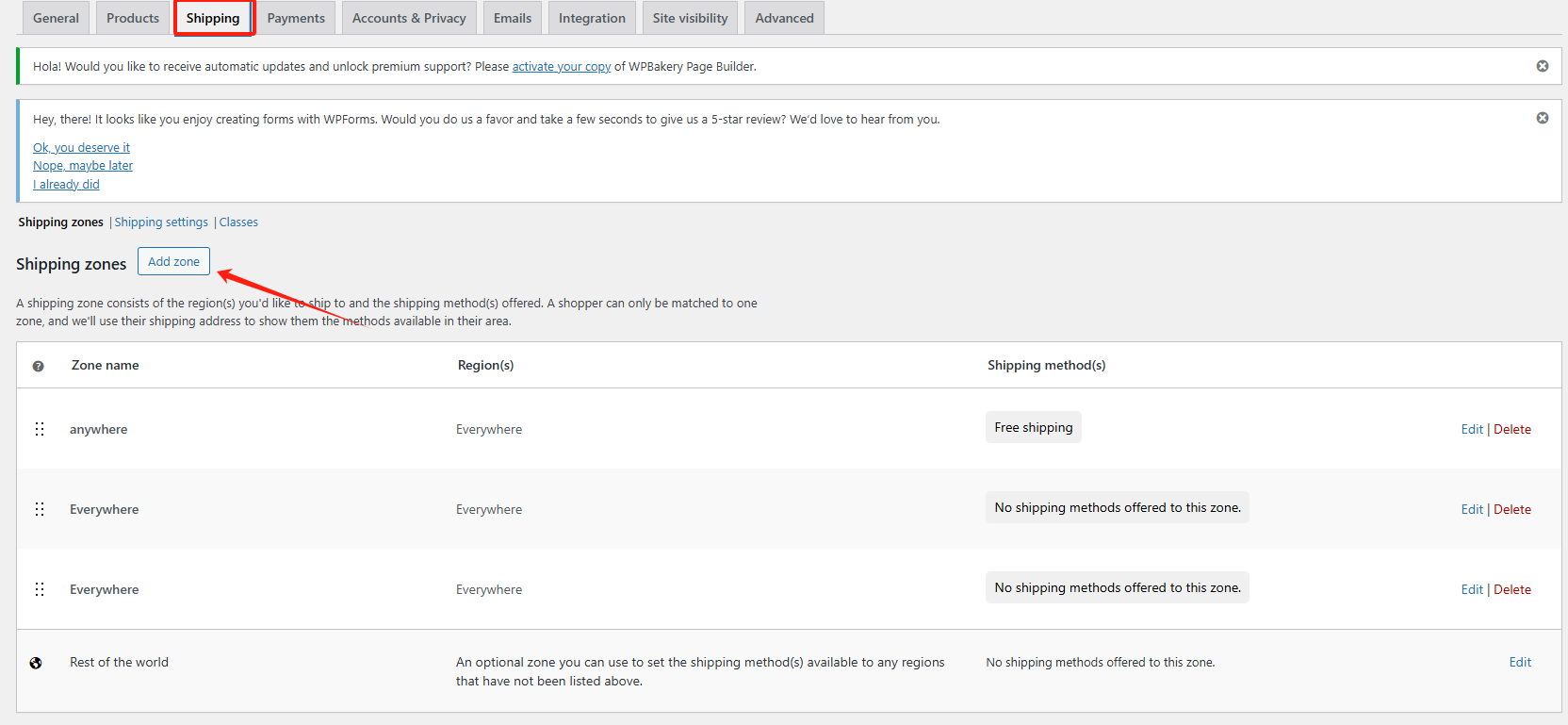Viewport: 1568px width, 725px height.
Task: Click Ok, you deserve it link
Action: (81, 148)
